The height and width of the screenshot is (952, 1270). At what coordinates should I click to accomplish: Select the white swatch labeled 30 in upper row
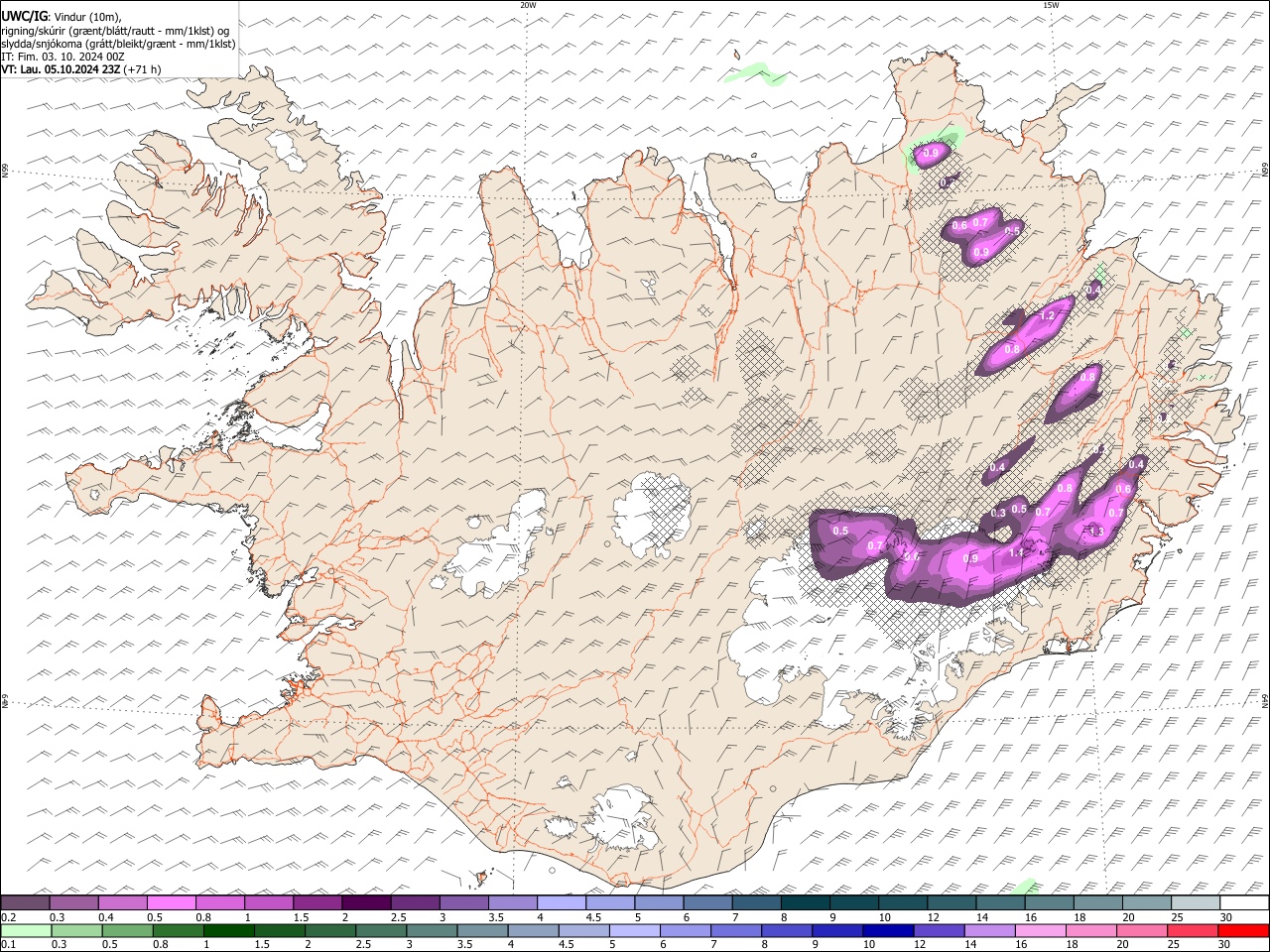[x=1244, y=903]
